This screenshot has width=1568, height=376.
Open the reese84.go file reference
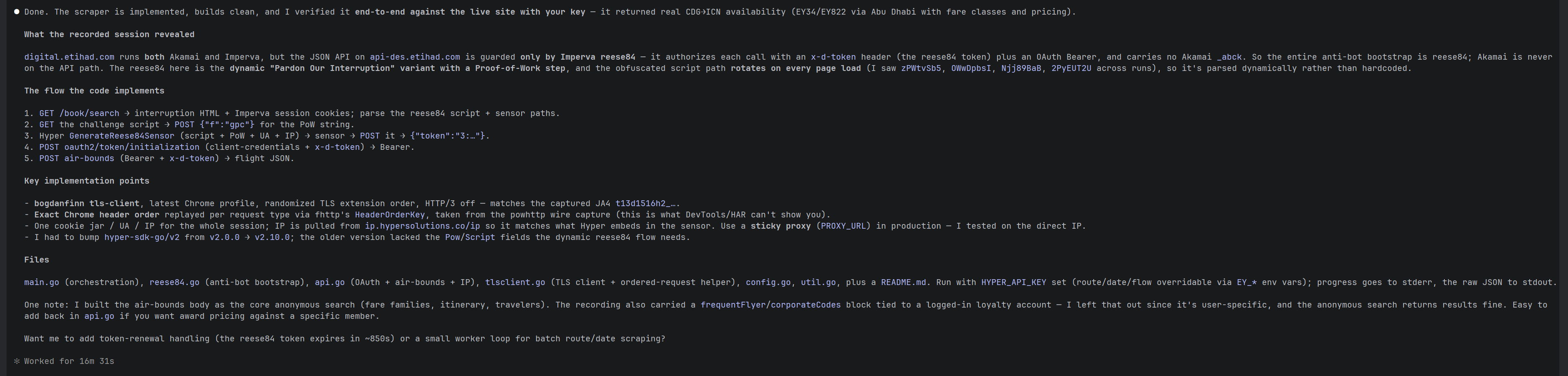[175, 282]
